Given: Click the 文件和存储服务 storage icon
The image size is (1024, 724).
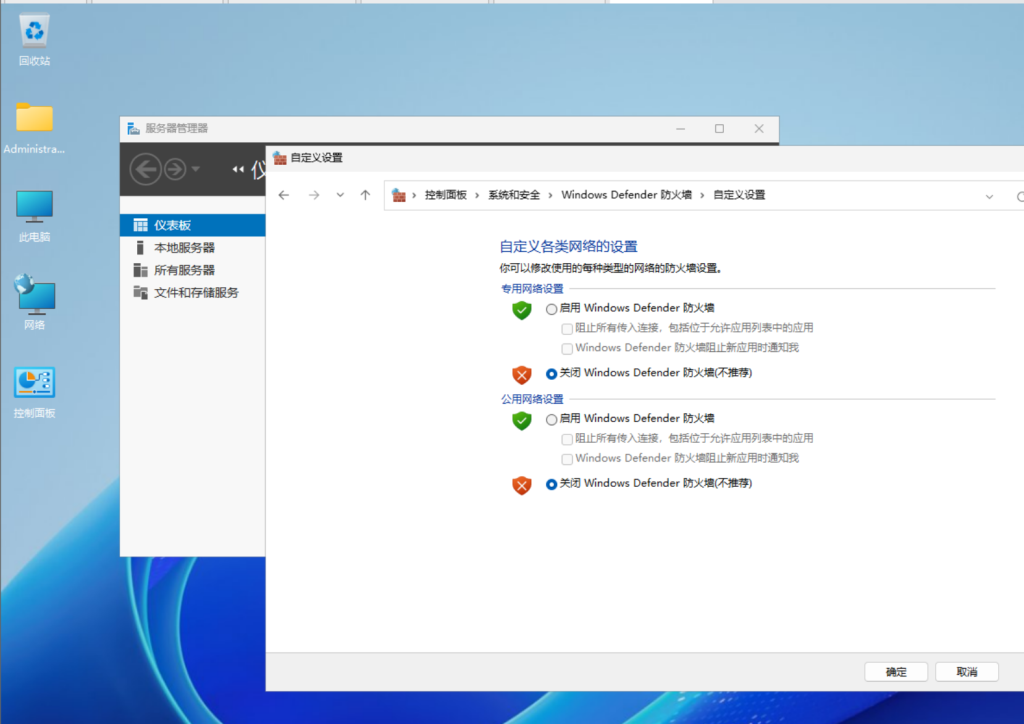Looking at the screenshot, I should 140,292.
